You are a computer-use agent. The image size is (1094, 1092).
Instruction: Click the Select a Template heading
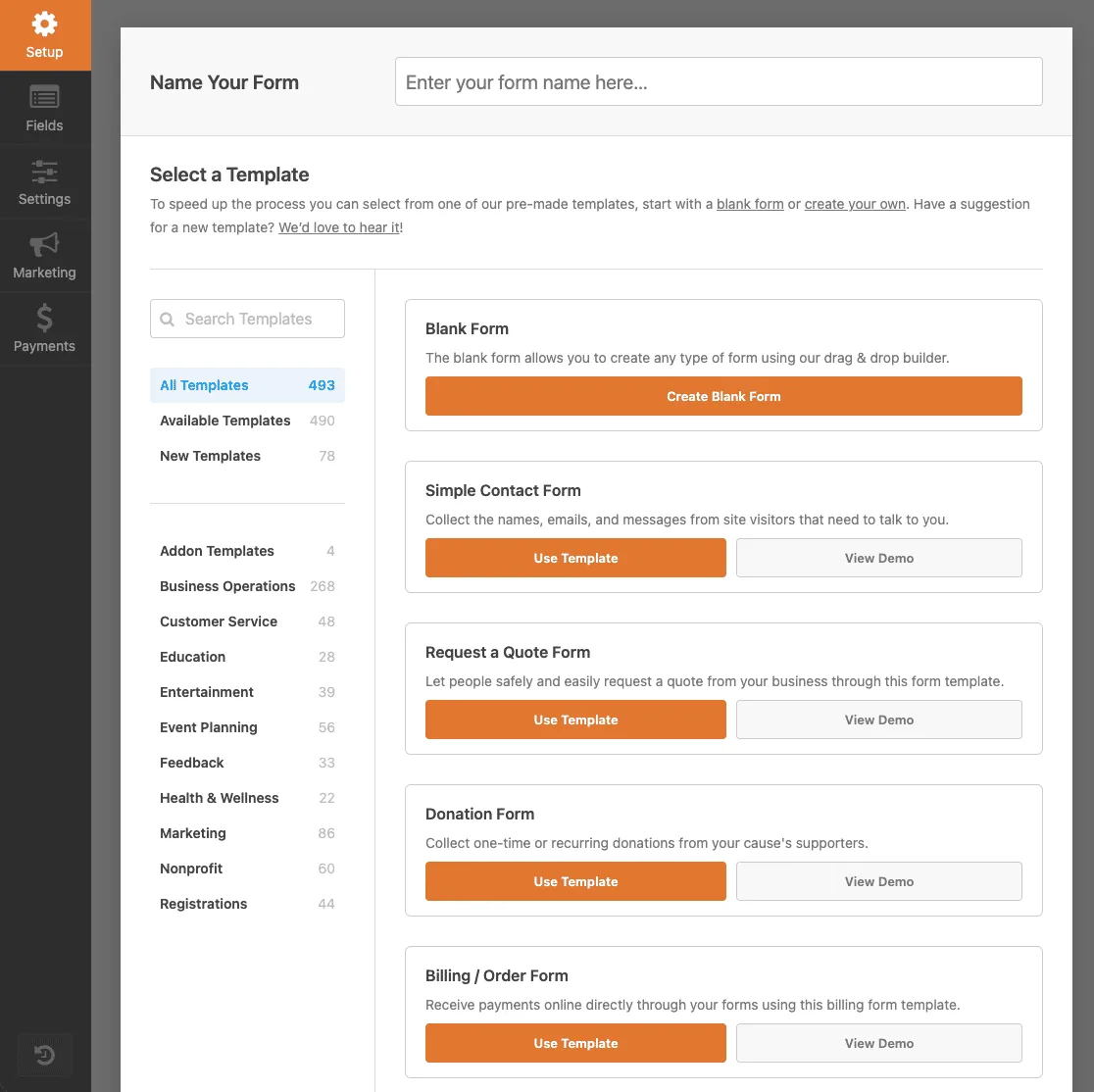coord(229,174)
